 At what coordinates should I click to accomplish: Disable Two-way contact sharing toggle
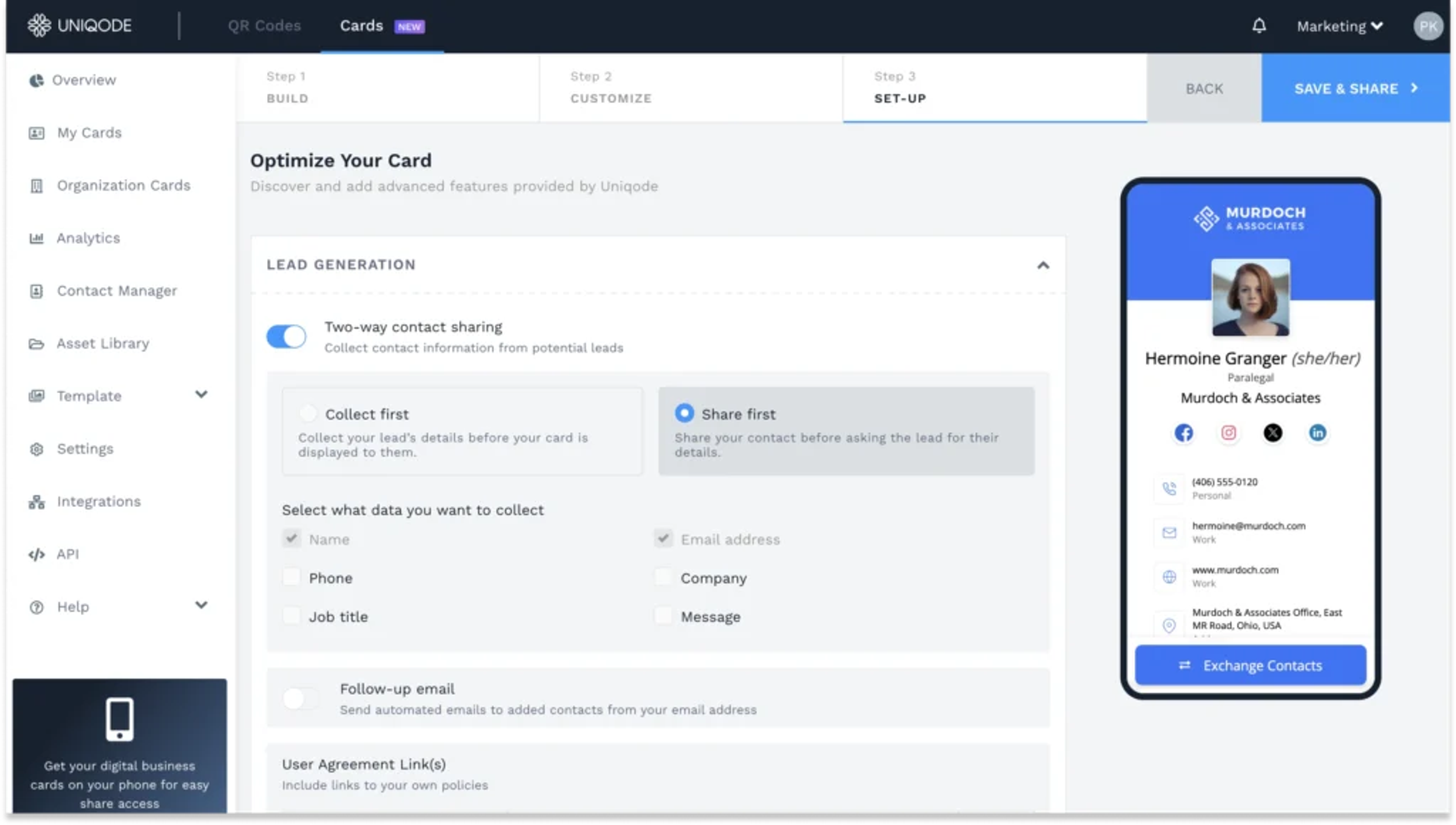coord(286,337)
